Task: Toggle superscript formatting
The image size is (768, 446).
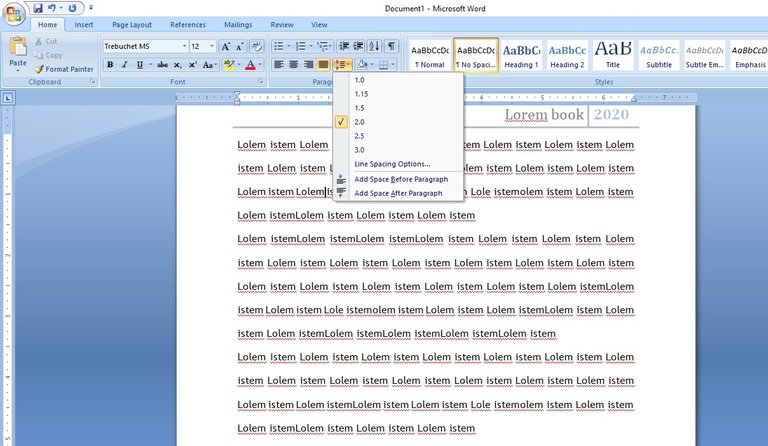Action: (x=193, y=65)
